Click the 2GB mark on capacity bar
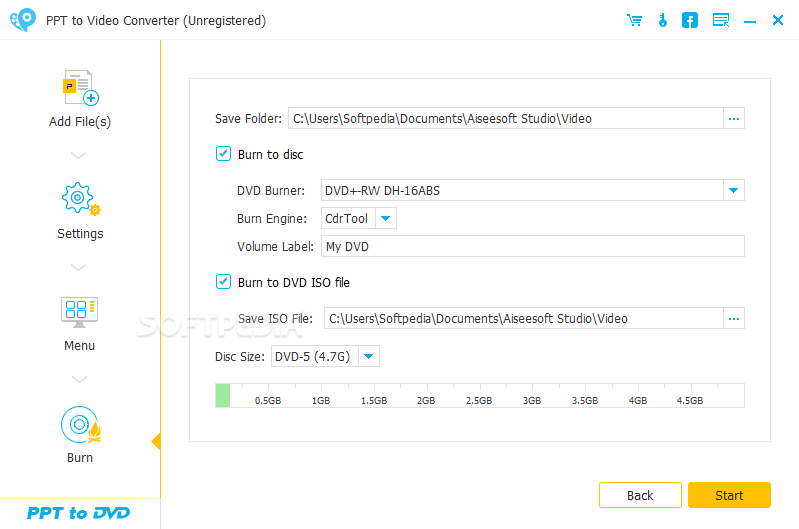 (x=426, y=401)
